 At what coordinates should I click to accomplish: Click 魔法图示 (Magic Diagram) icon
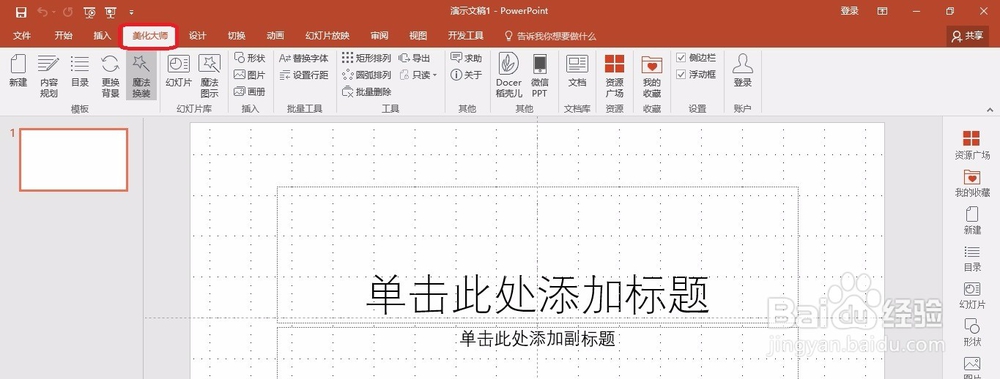(209, 76)
